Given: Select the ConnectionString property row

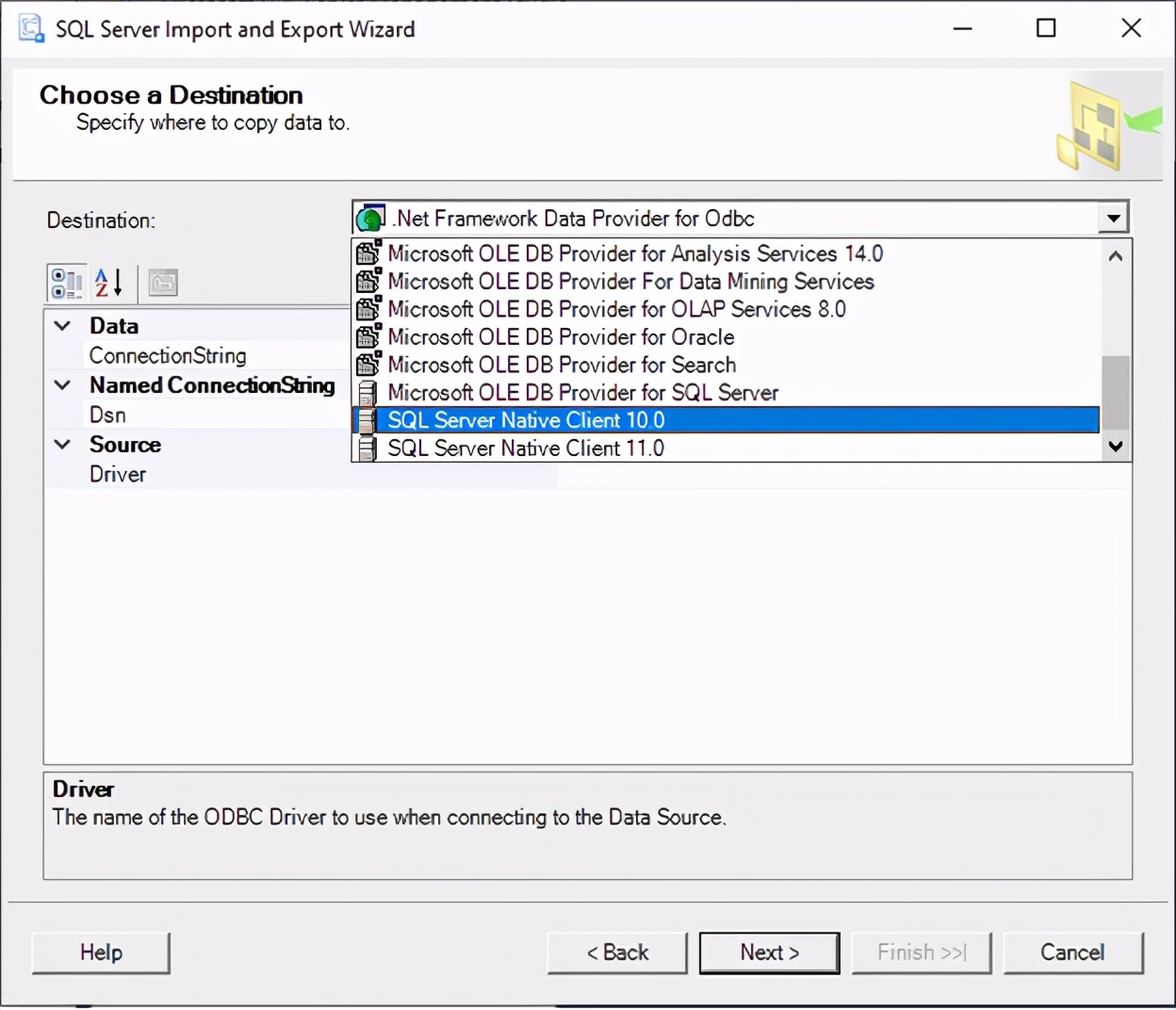Looking at the screenshot, I should 197,355.
